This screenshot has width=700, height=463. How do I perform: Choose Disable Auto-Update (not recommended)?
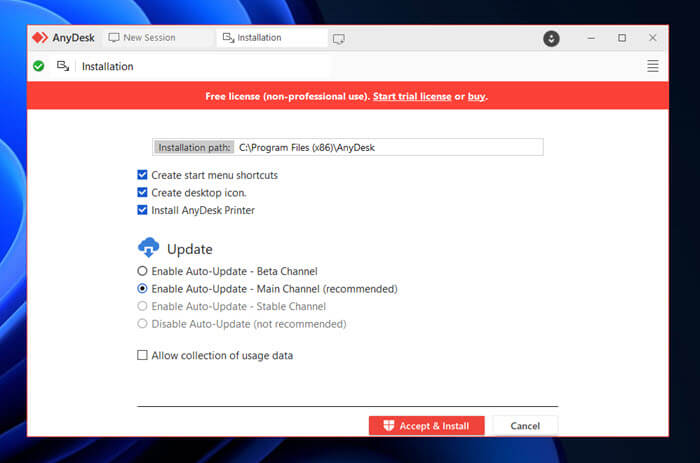tap(142, 324)
